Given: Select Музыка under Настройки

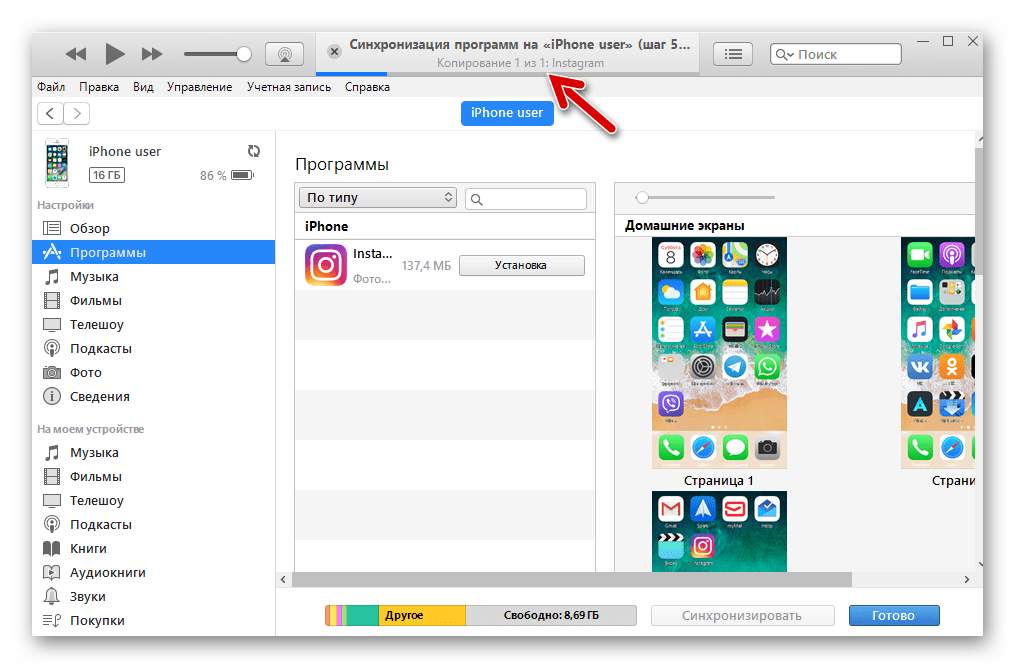Looking at the screenshot, I should click(x=153, y=276).
